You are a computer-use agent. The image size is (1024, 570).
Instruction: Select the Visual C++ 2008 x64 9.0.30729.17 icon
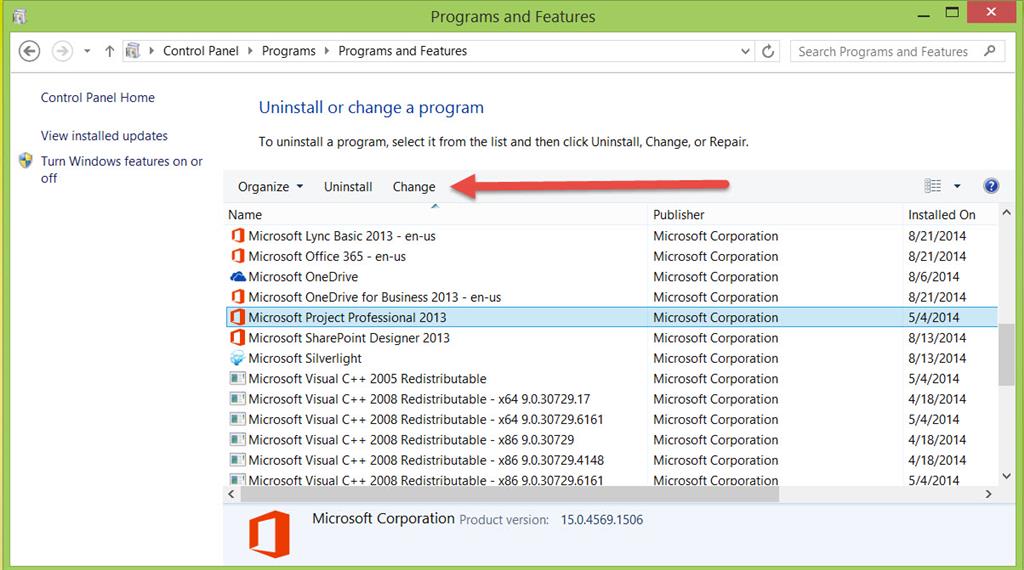[x=238, y=399]
